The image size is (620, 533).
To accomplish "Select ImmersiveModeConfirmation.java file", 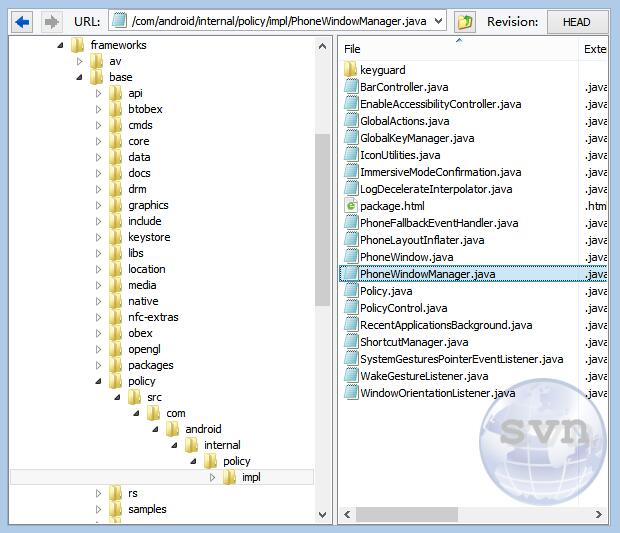I will [440, 172].
